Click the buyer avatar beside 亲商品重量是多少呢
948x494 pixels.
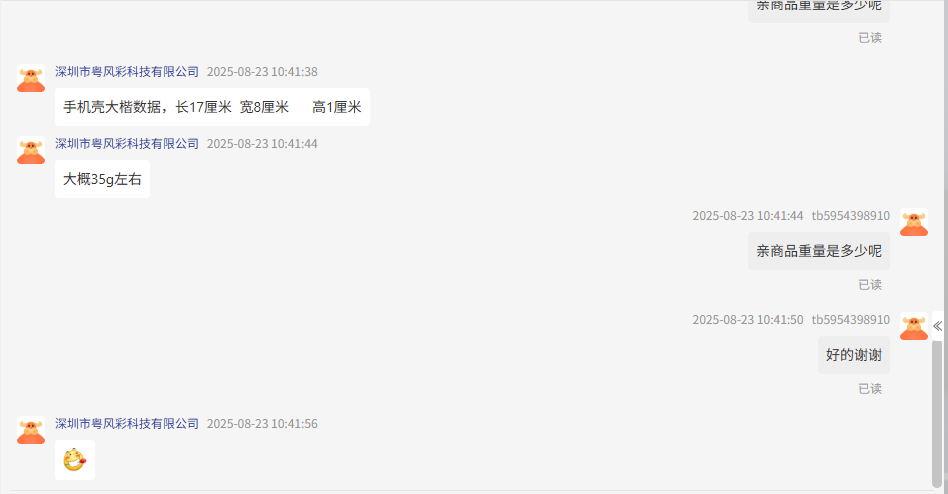click(x=914, y=223)
